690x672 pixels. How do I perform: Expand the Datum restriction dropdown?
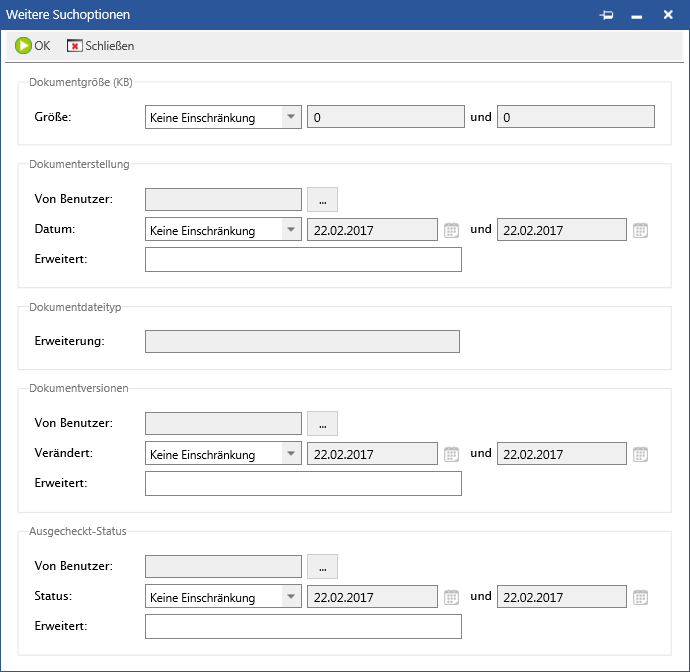291,230
